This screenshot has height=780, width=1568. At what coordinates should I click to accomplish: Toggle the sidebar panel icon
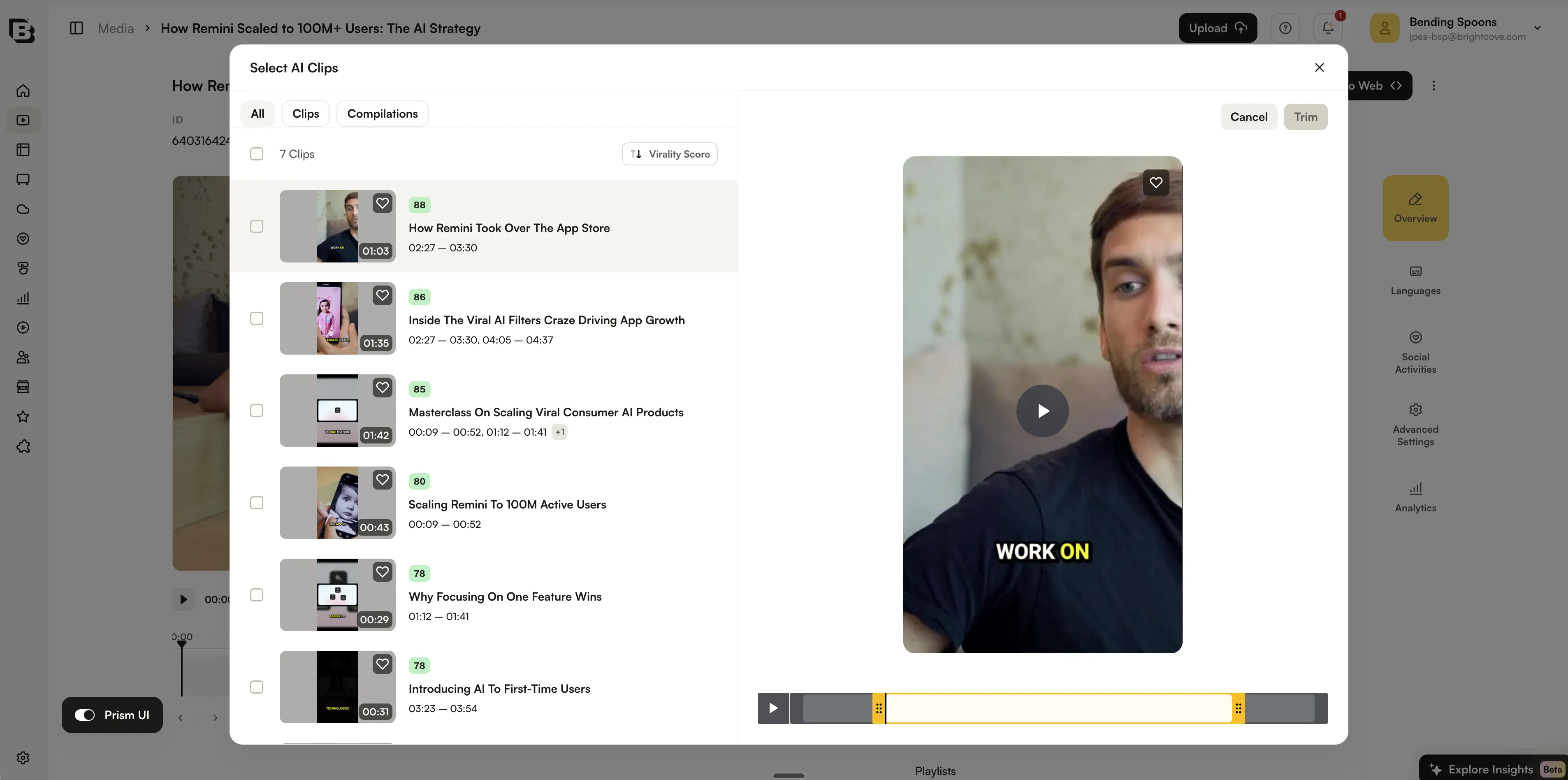point(76,28)
